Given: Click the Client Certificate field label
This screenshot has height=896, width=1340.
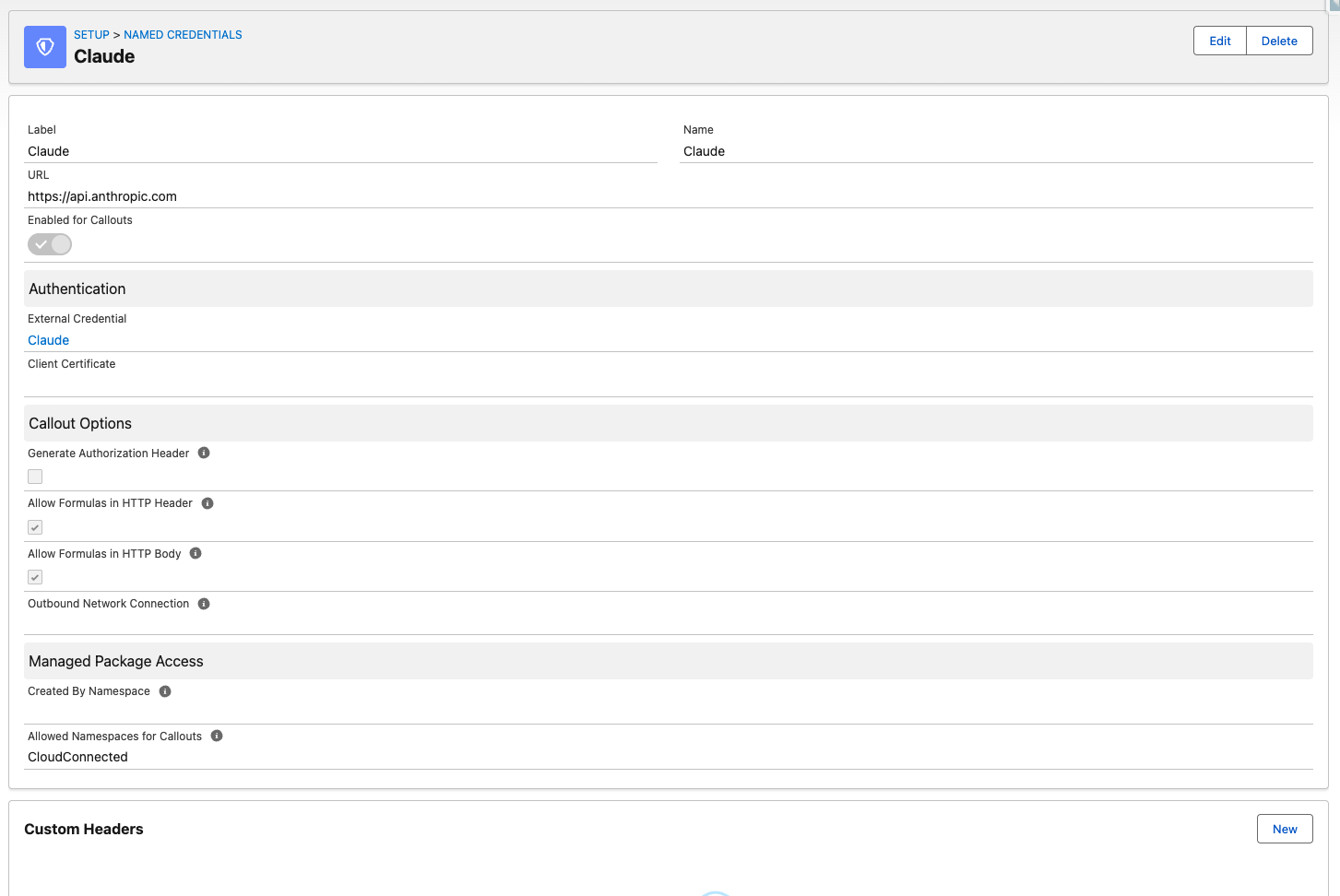Looking at the screenshot, I should pyautogui.click(x=72, y=364).
